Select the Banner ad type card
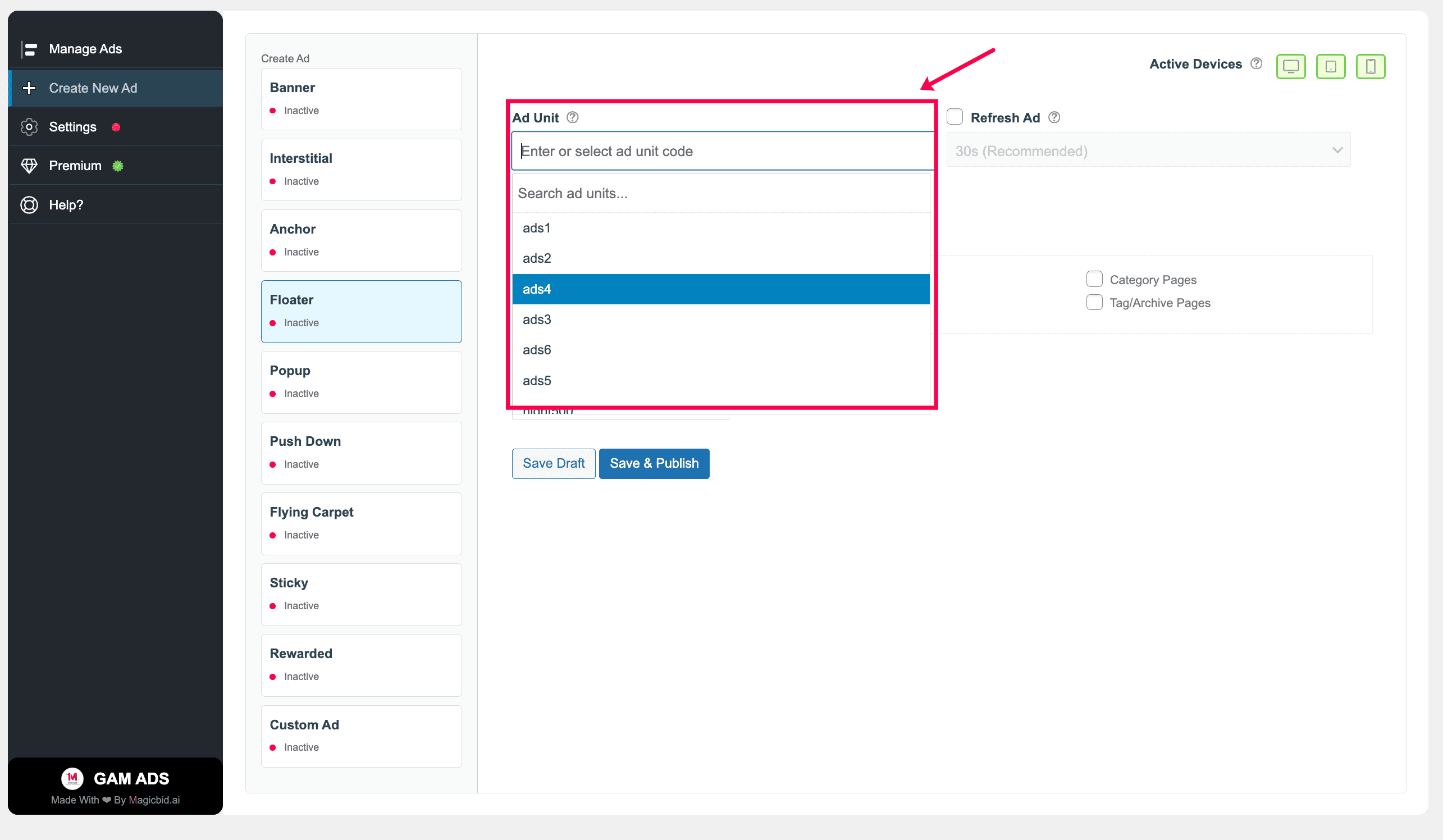 pos(362,99)
